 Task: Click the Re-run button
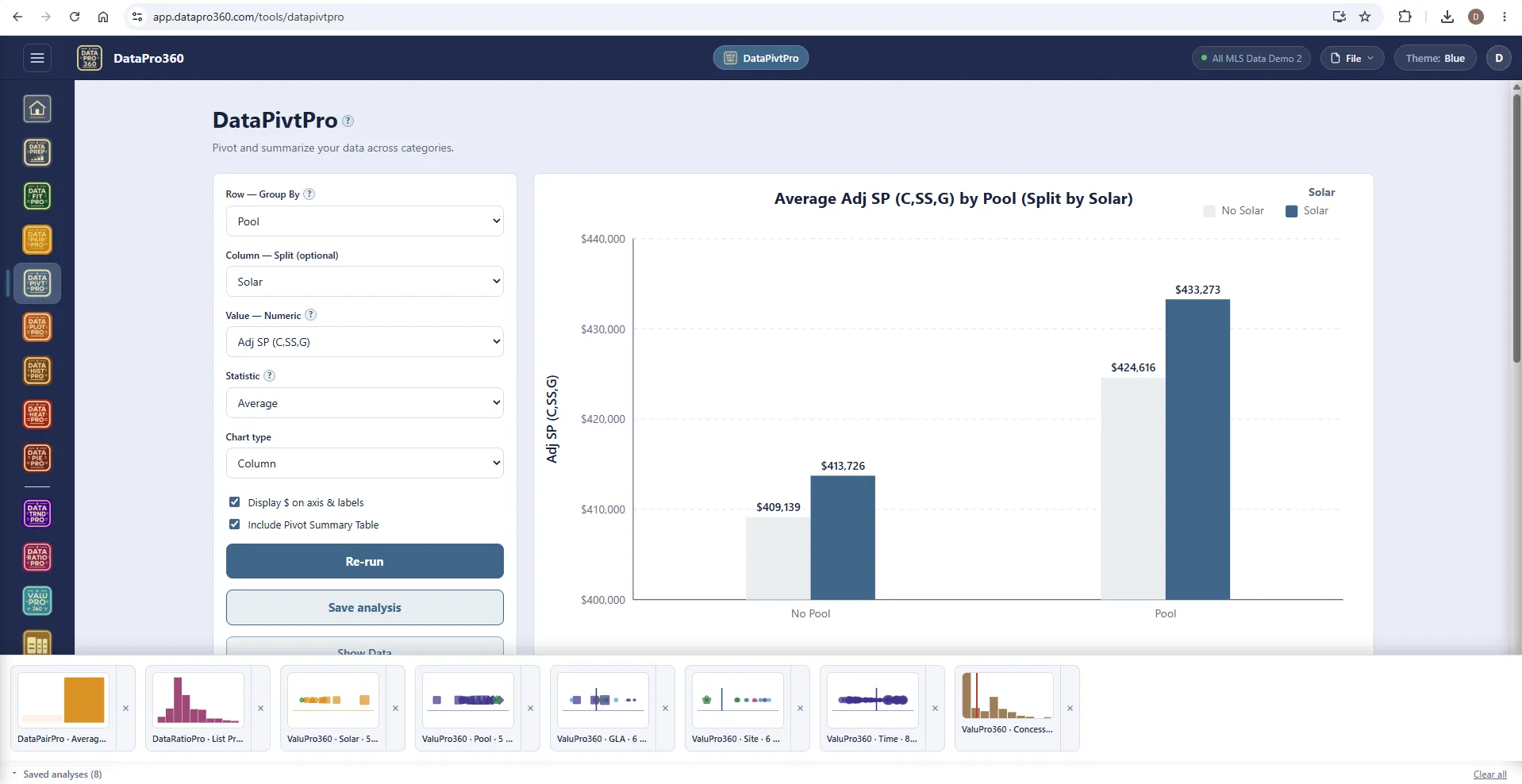365,561
